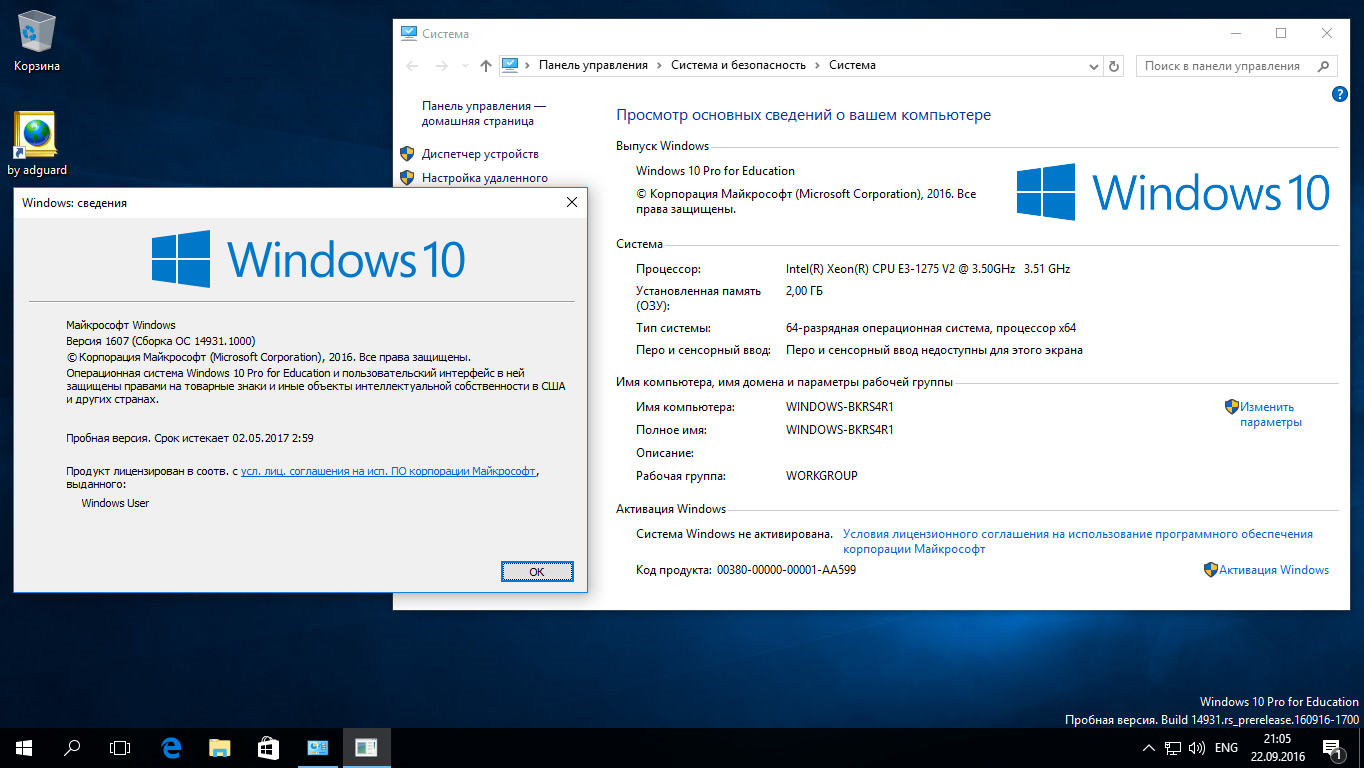Open the license terms link in the System window
The height and width of the screenshot is (768, 1364).
[x=1078, y=542]
